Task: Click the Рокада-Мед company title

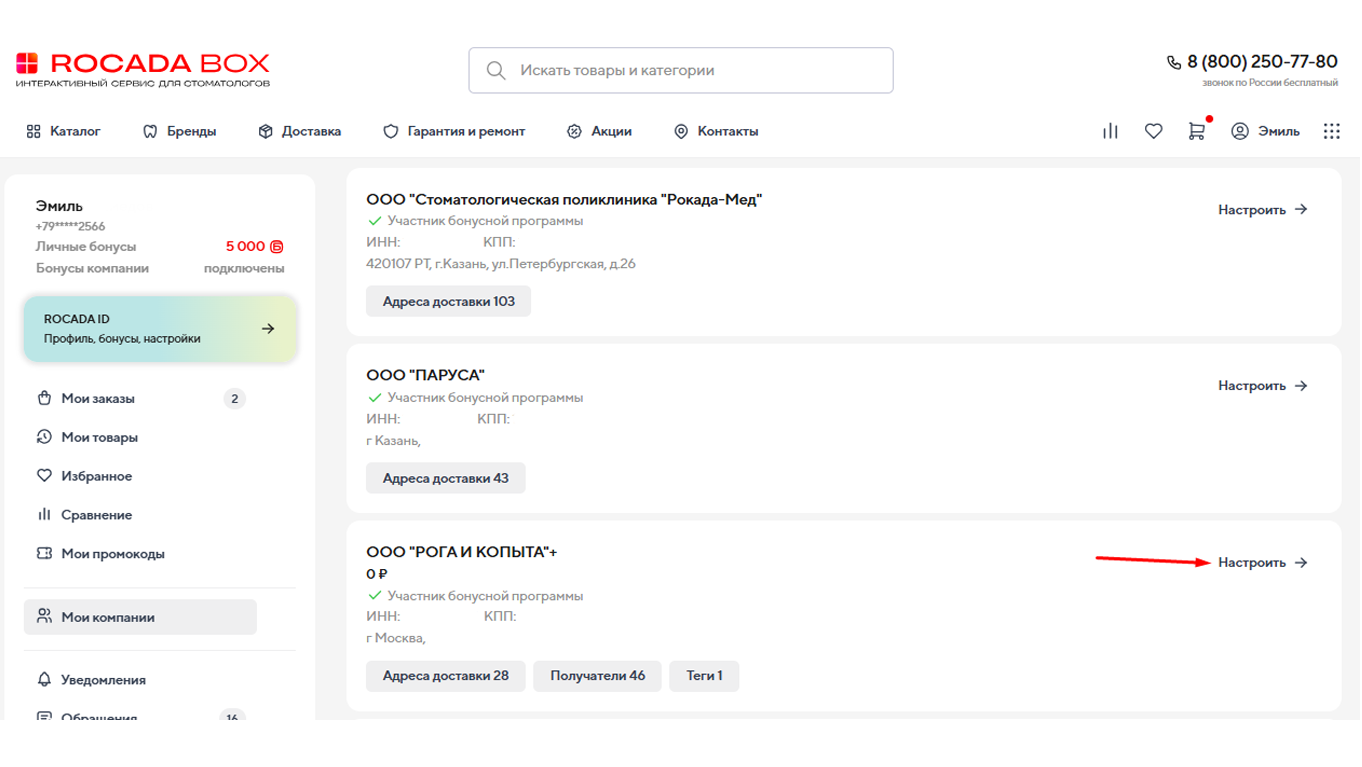Action: point(564,200)
